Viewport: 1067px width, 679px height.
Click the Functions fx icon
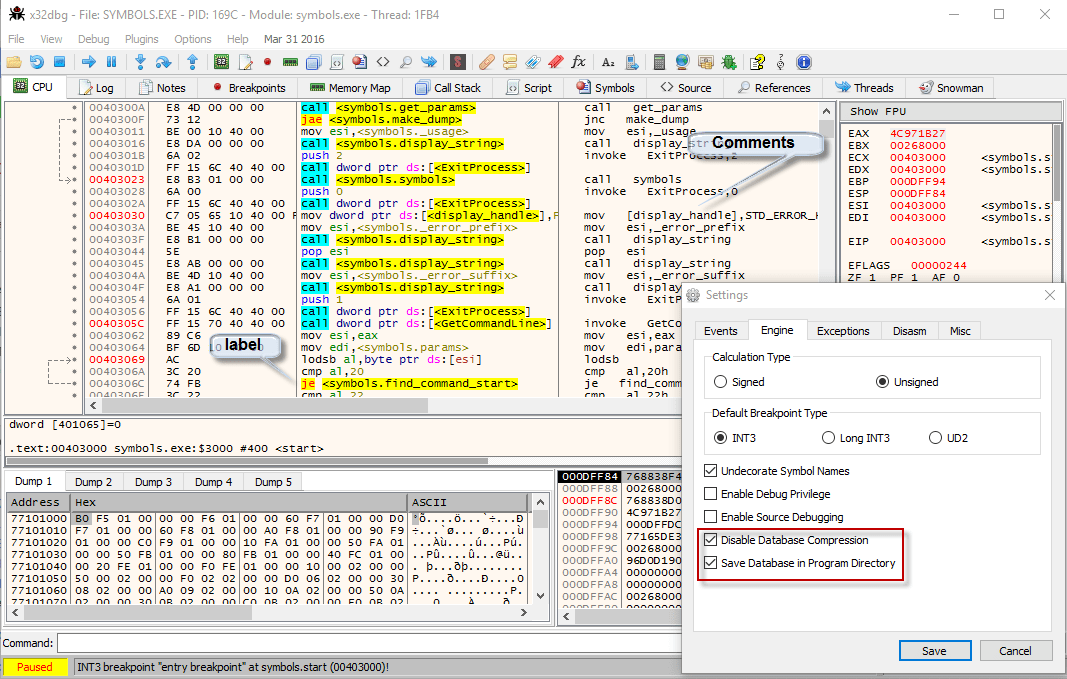pos(578,62)
